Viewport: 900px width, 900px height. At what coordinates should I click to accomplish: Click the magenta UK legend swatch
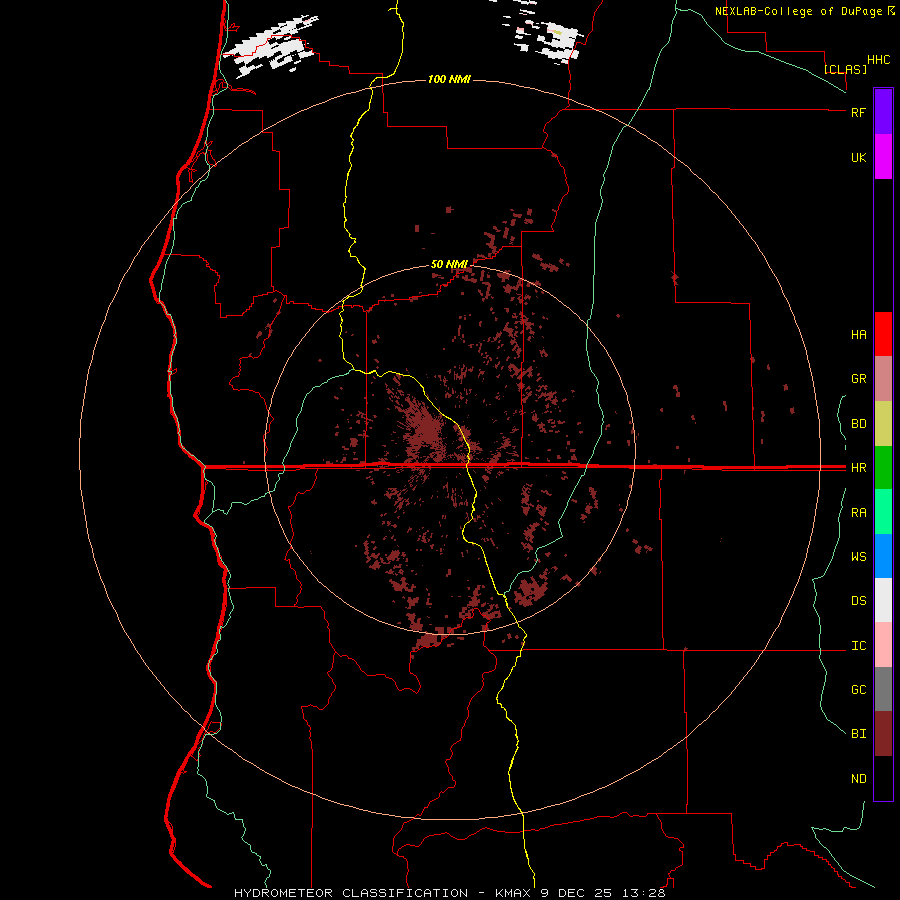coord(883,157)
